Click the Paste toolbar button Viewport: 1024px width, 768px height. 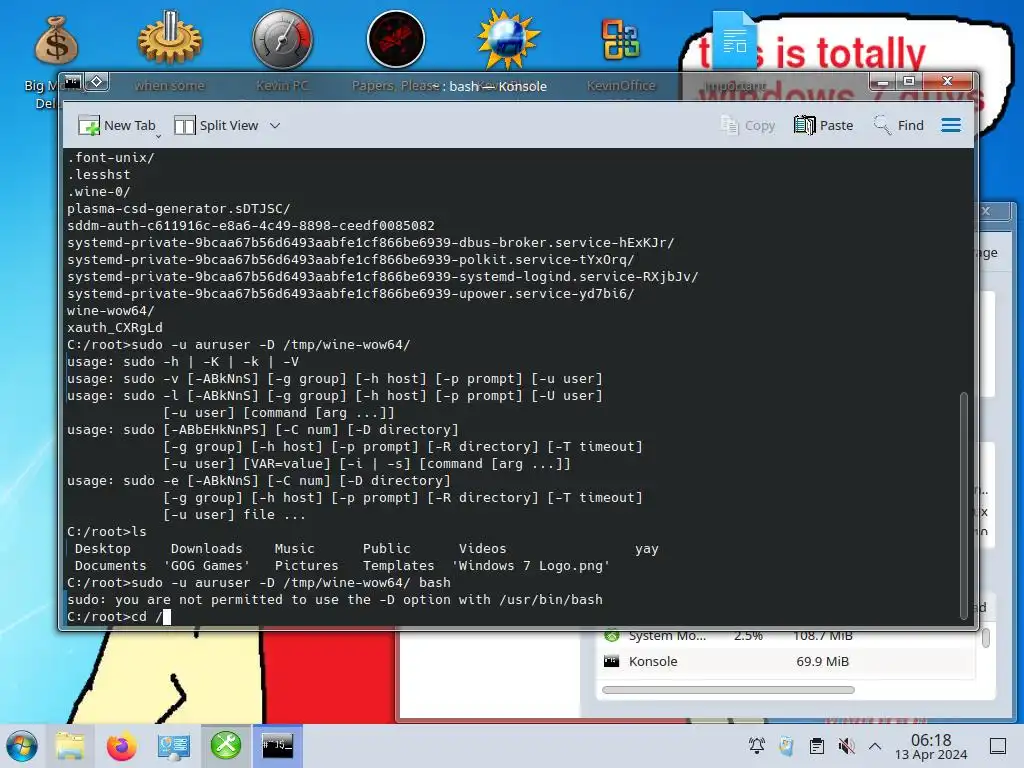(824, 125)
